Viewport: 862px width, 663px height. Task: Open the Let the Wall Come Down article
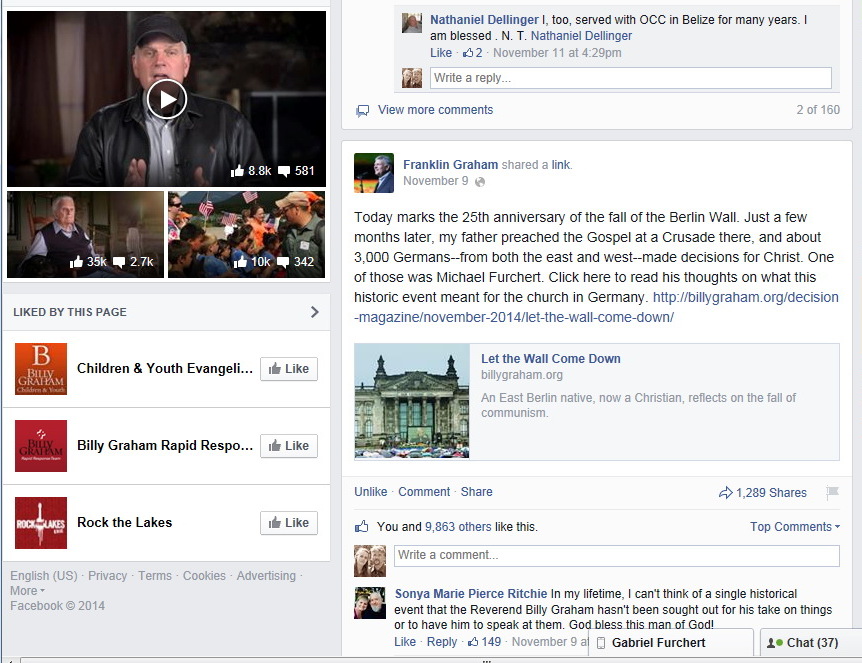[550, 359]
